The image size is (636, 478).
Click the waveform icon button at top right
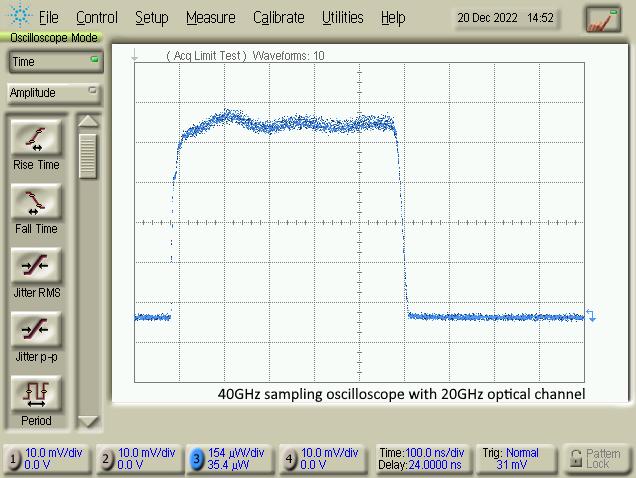pos(603,19)
